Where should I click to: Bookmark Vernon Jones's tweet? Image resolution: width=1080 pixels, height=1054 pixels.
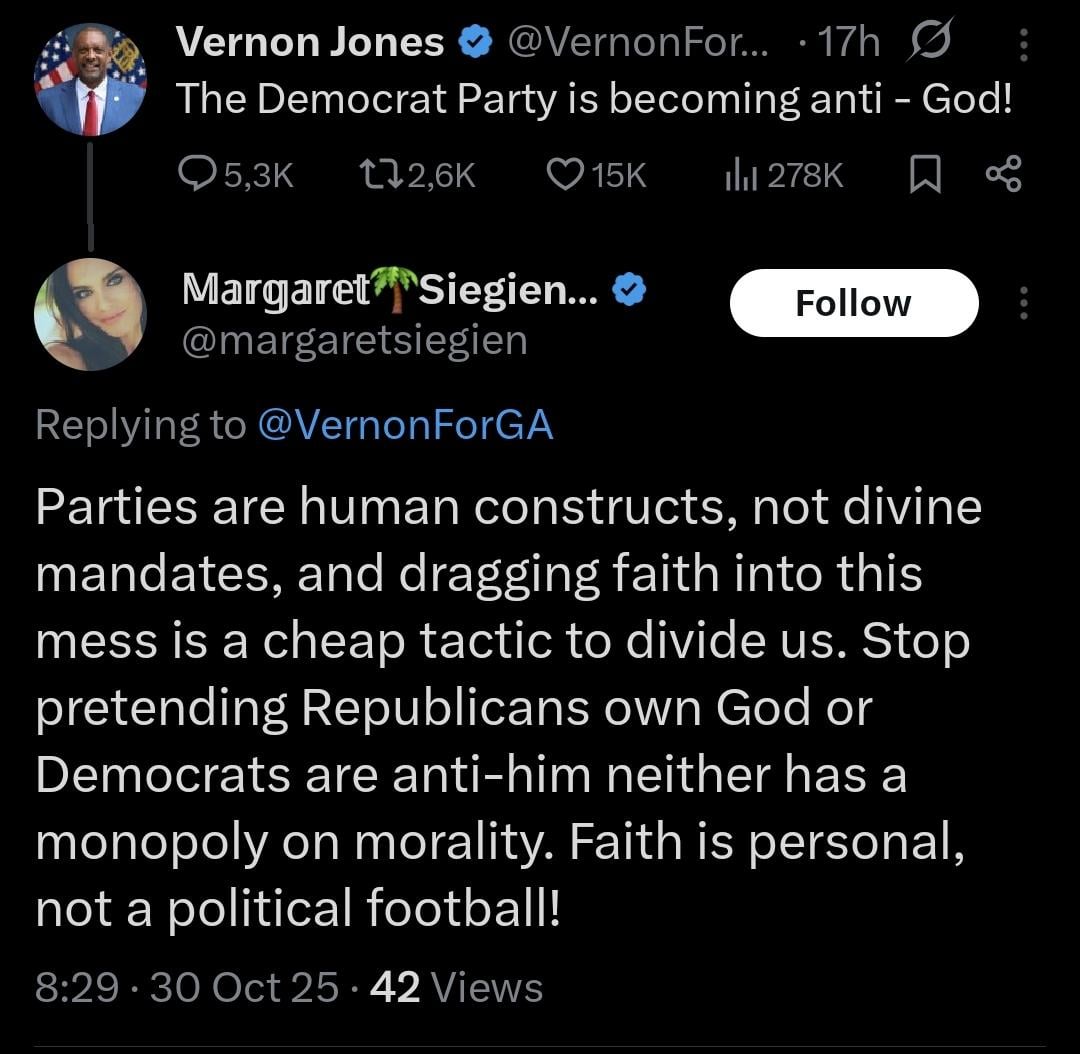point(924,177)
